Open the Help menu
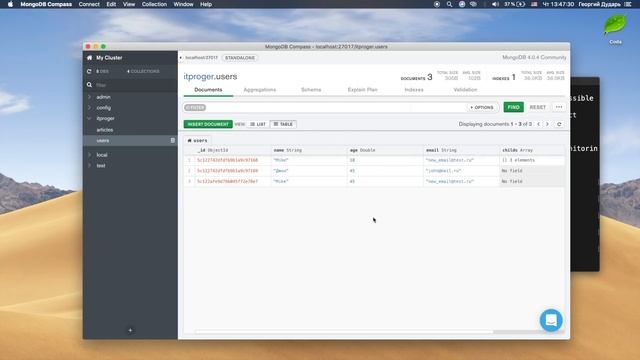640x360 pixels. [x=206, y=4]
